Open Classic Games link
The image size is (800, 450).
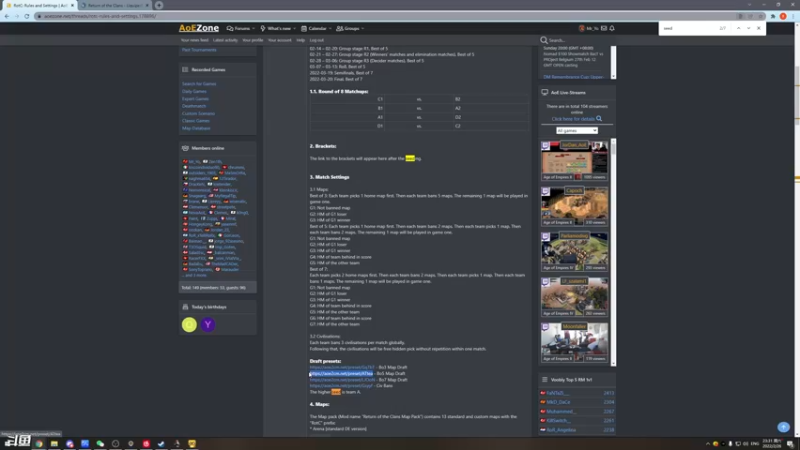(x=195, y=121)
